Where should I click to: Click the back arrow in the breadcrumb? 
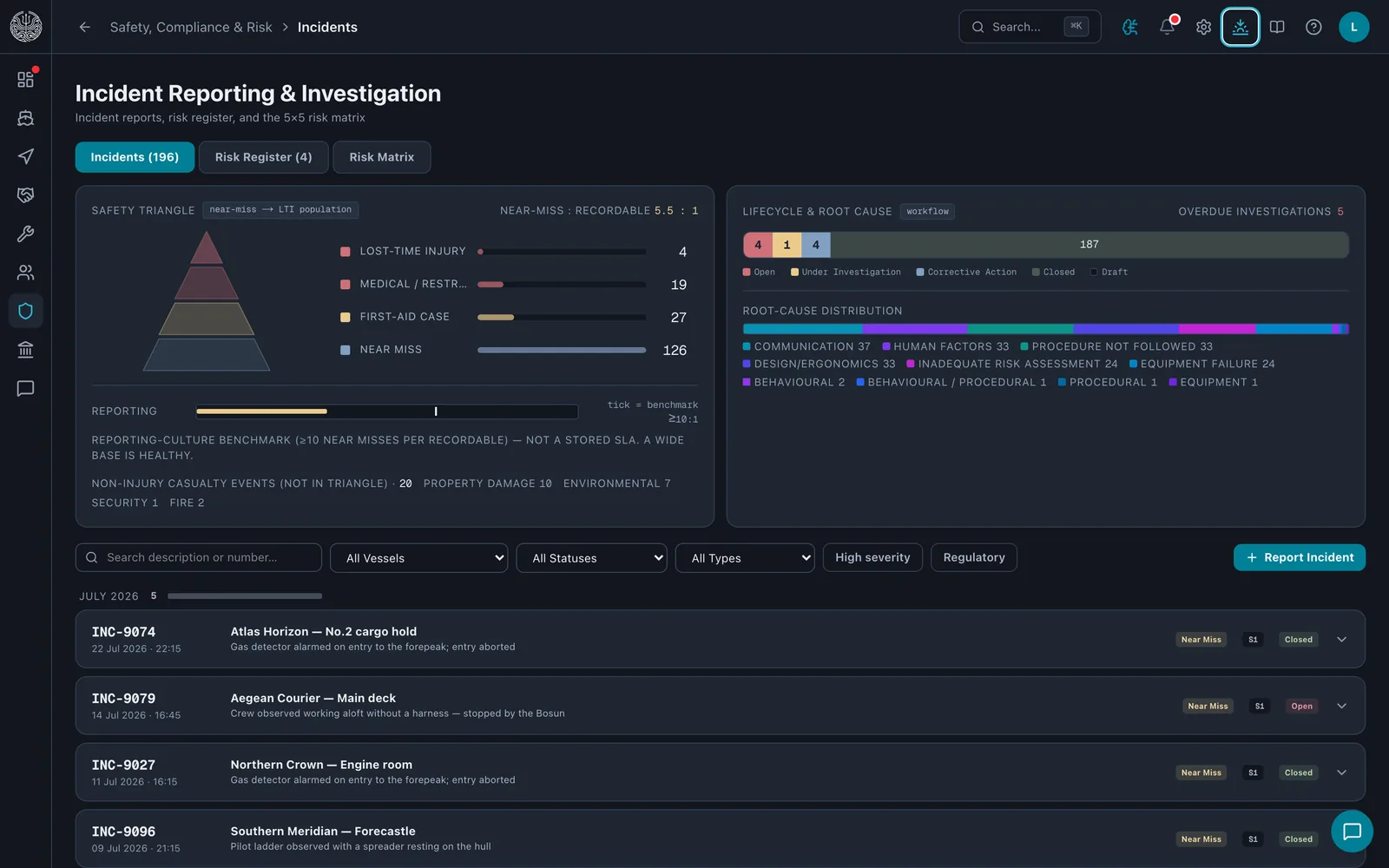click(84, 27)
